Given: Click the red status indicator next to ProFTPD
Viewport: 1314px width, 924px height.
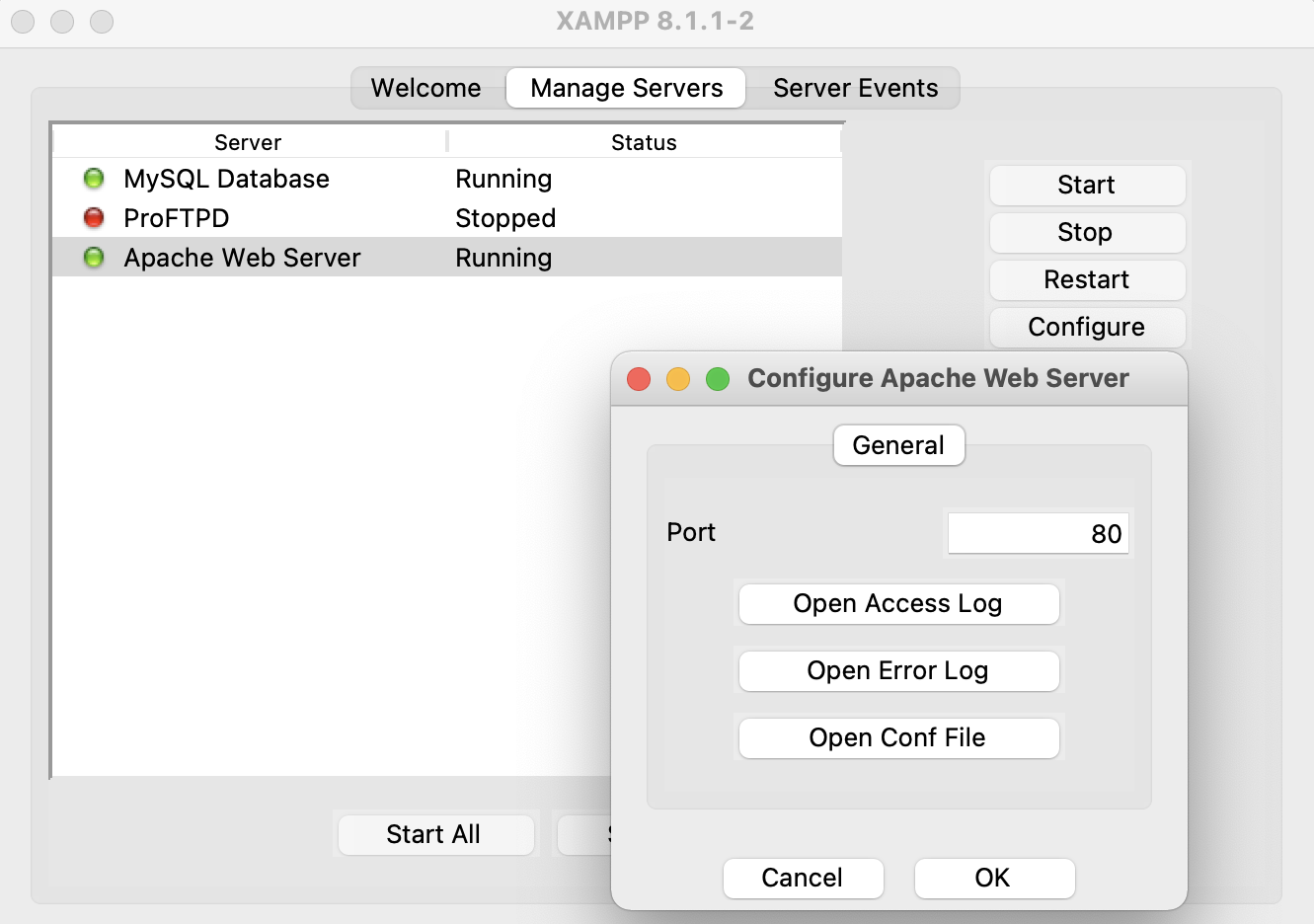Looking at the screenshot, I should pos(93,218).
